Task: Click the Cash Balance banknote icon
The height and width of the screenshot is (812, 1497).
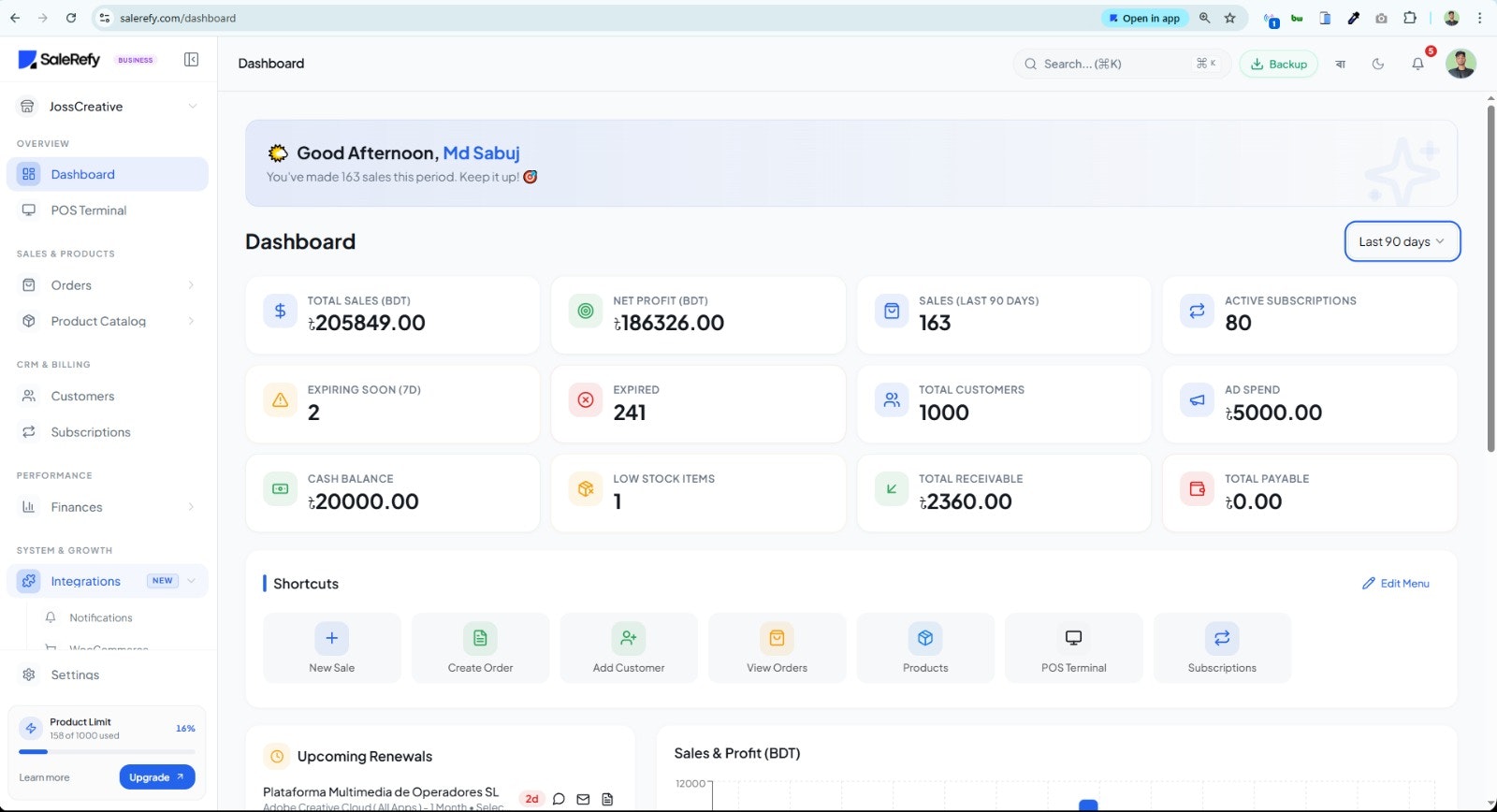Action: [280, 488]
